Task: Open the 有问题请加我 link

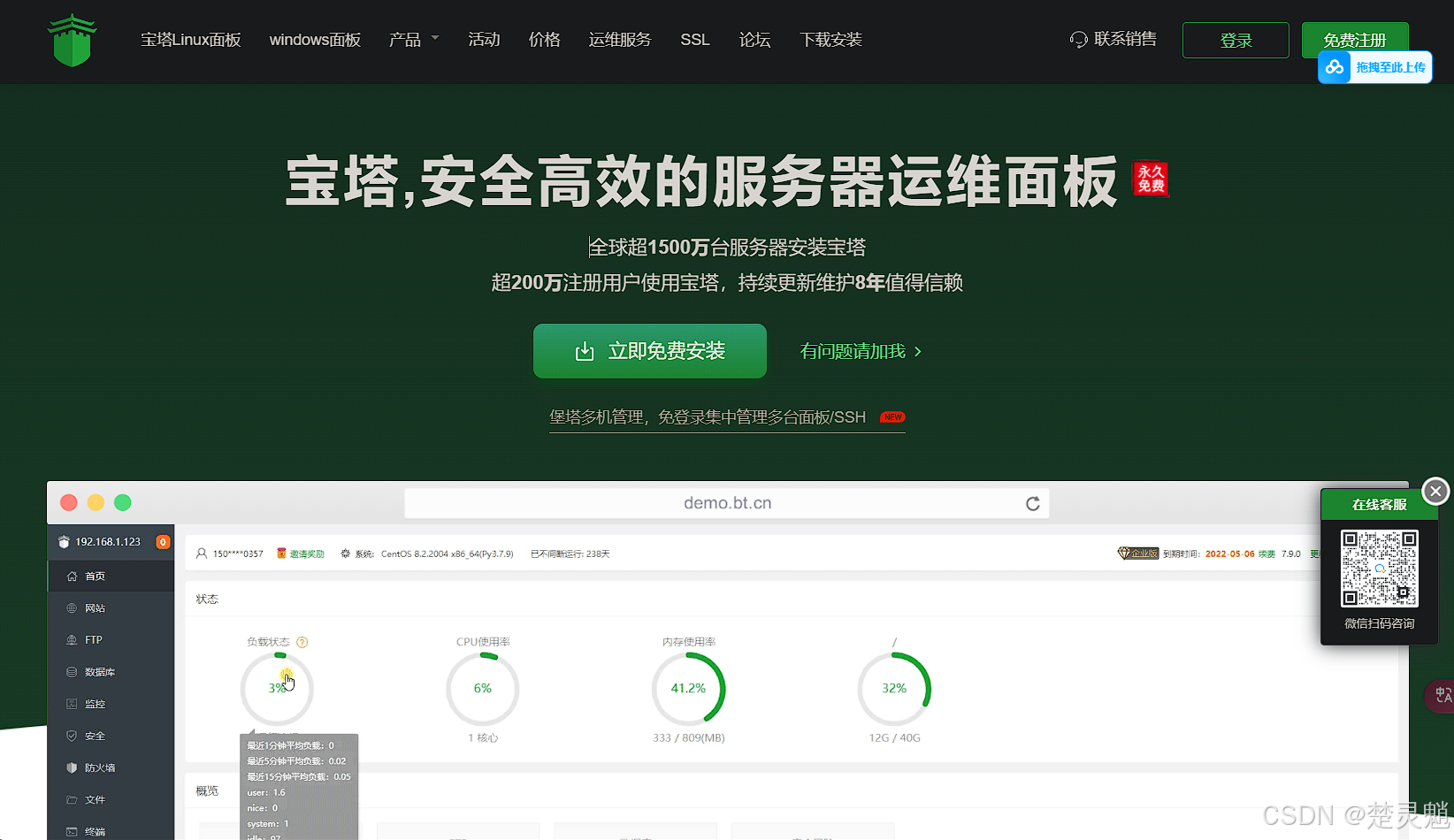Action: (x=861, y=351)
